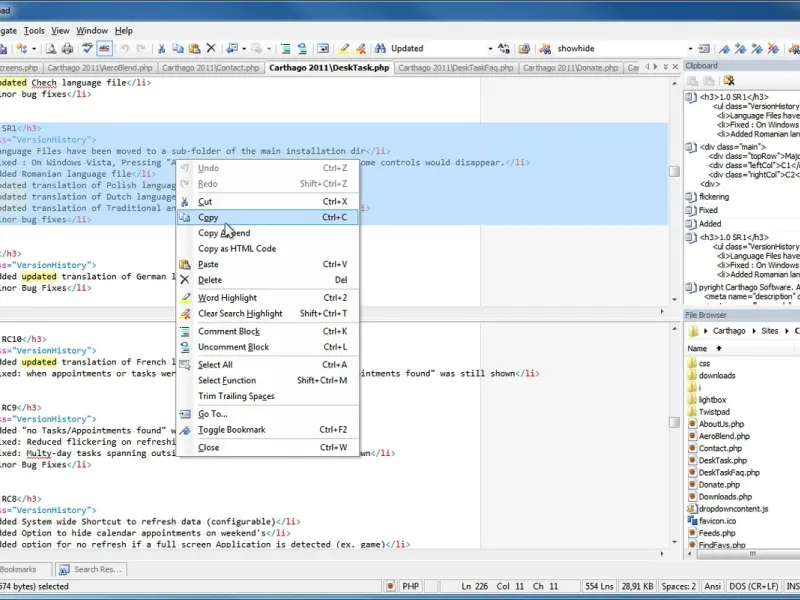The image size is (800, 600).
Task: Open the document tab list chevron
Action: click(x=665, y=67)
